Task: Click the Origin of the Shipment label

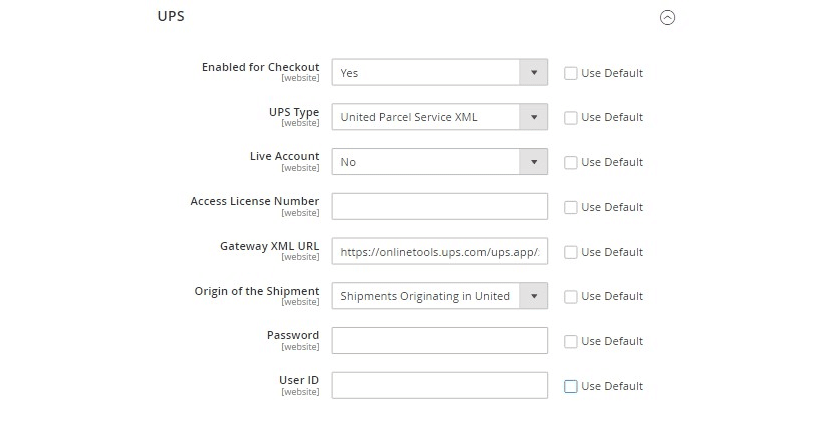Action: (257, 291)
